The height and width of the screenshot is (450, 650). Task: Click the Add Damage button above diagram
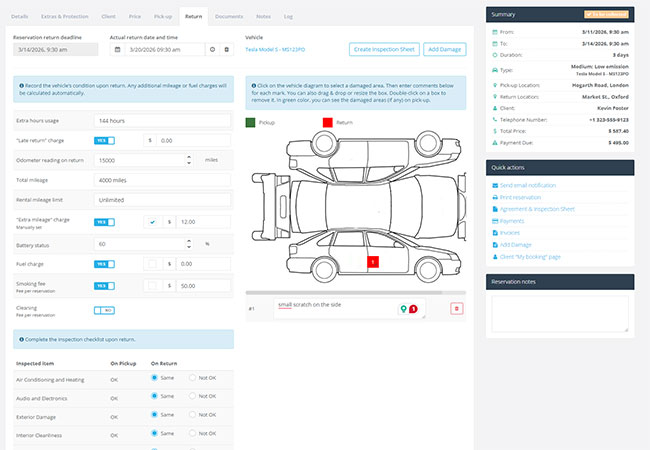pyautogui.click(x=444, y=49)
